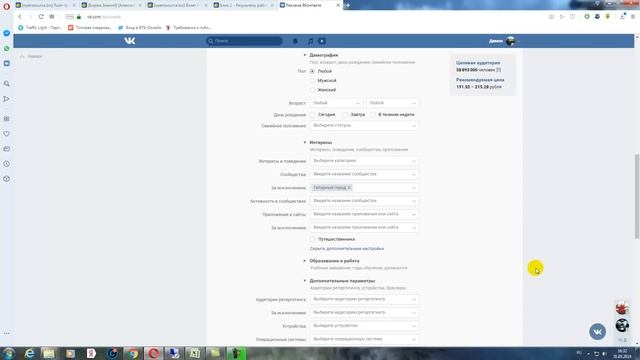Screen dimensions: 640x360
Task: Open the VK music note icon
Action: tap(311, 41)
